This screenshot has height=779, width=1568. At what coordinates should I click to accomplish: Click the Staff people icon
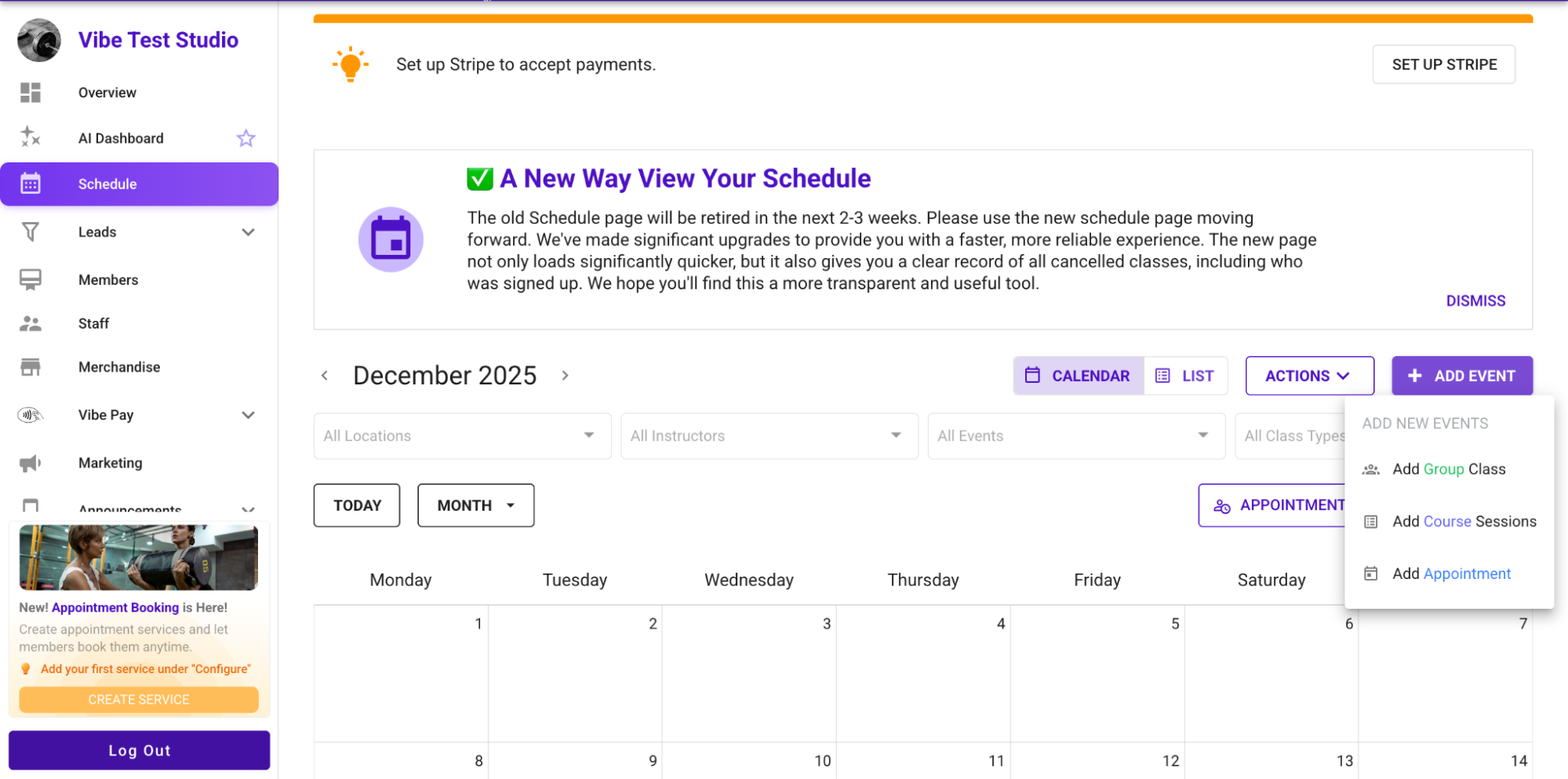[x=31, y=323]
